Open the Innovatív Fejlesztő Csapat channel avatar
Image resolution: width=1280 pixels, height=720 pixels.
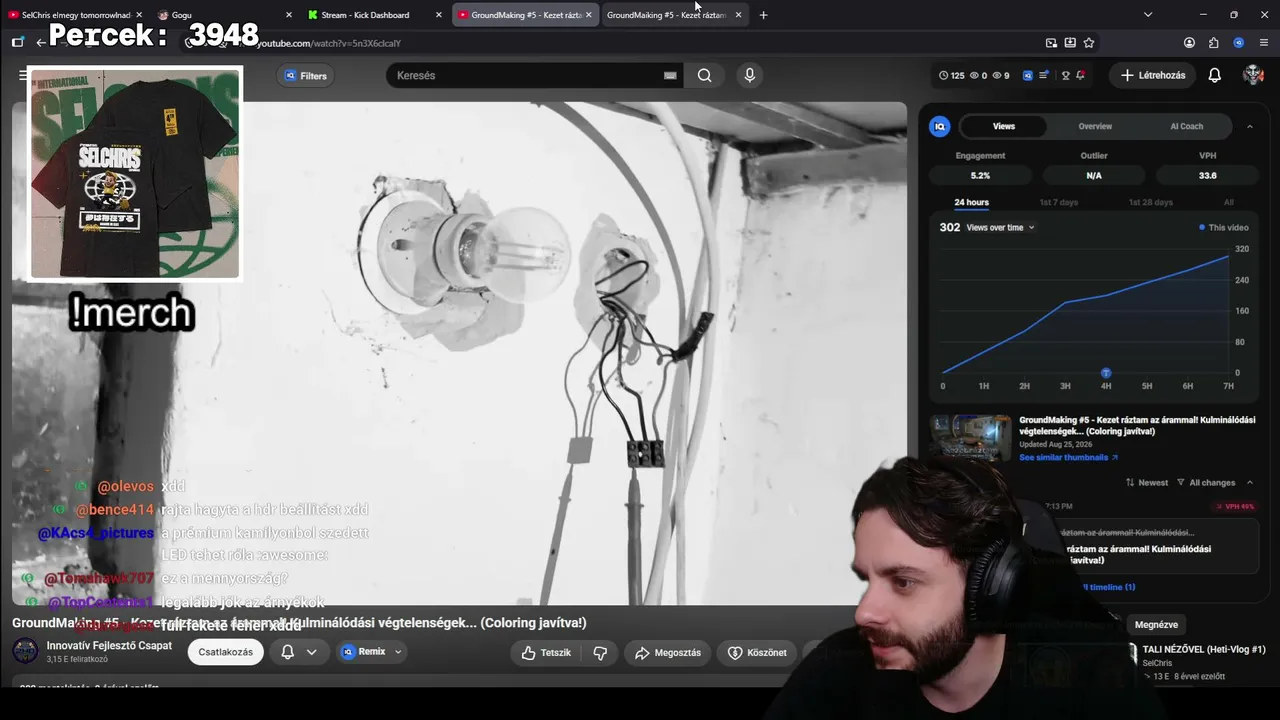[x=25, y=651]
